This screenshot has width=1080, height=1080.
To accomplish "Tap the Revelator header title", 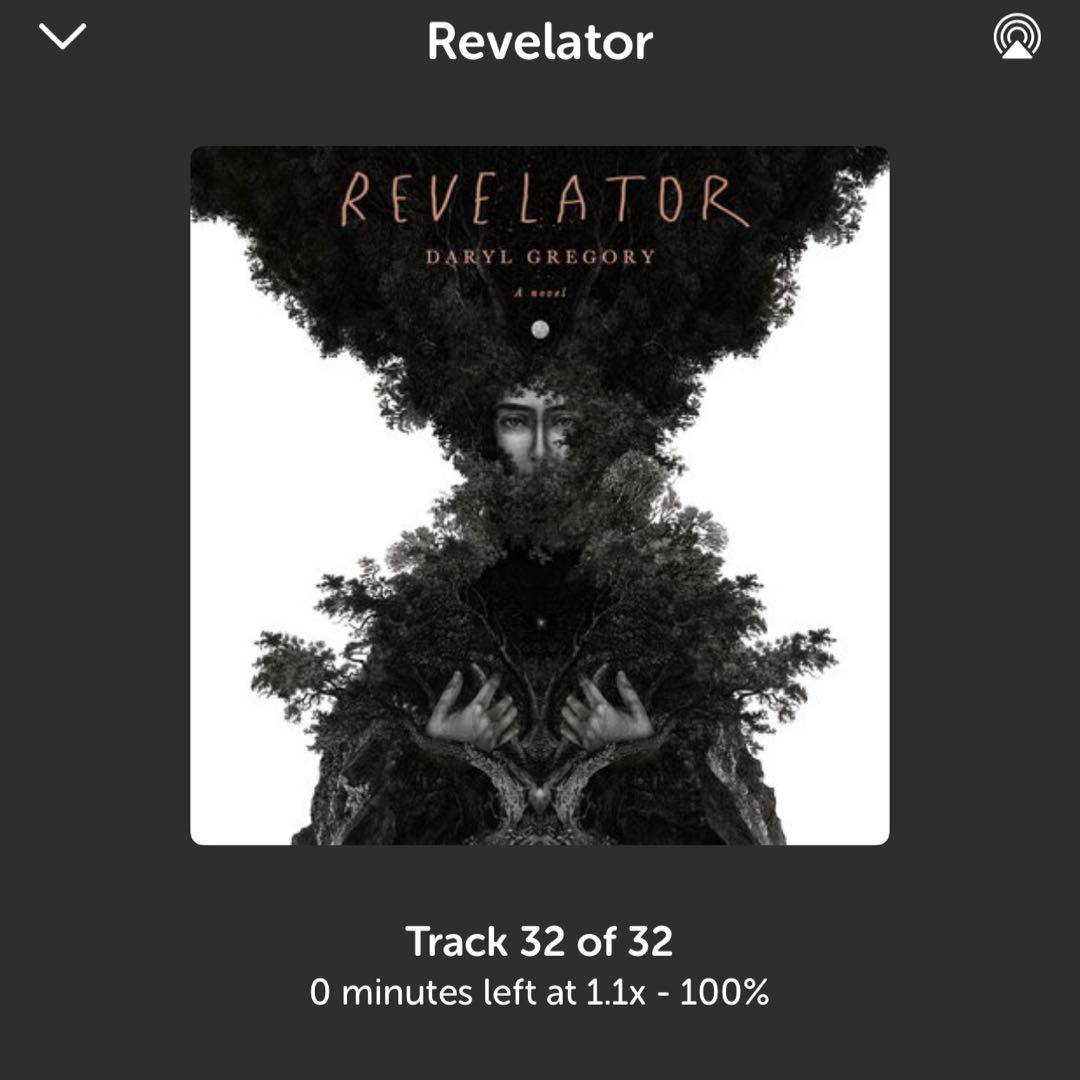I will point(539,42).
